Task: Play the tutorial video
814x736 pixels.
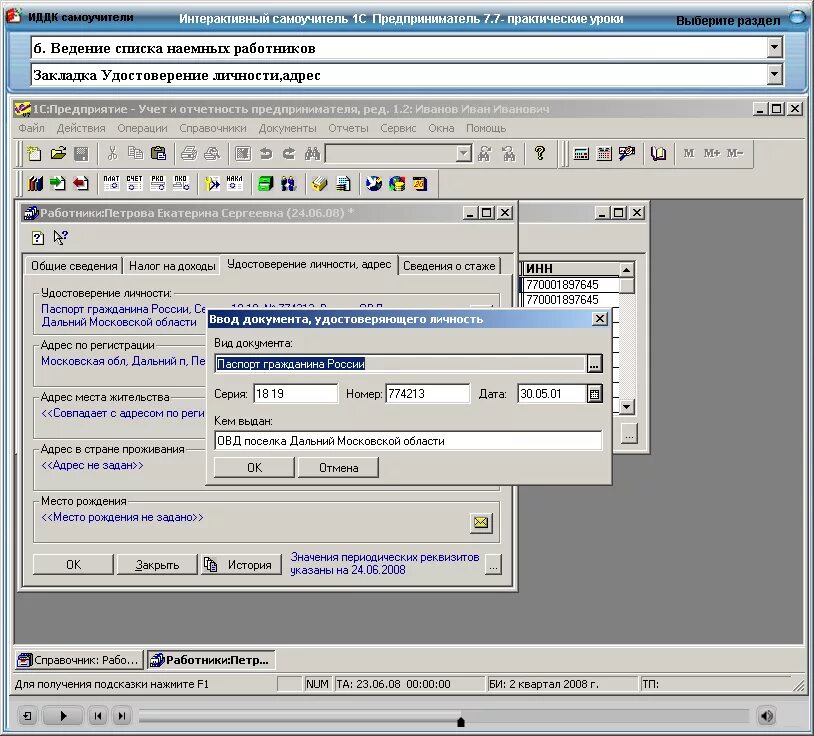Action: [63, 716]
